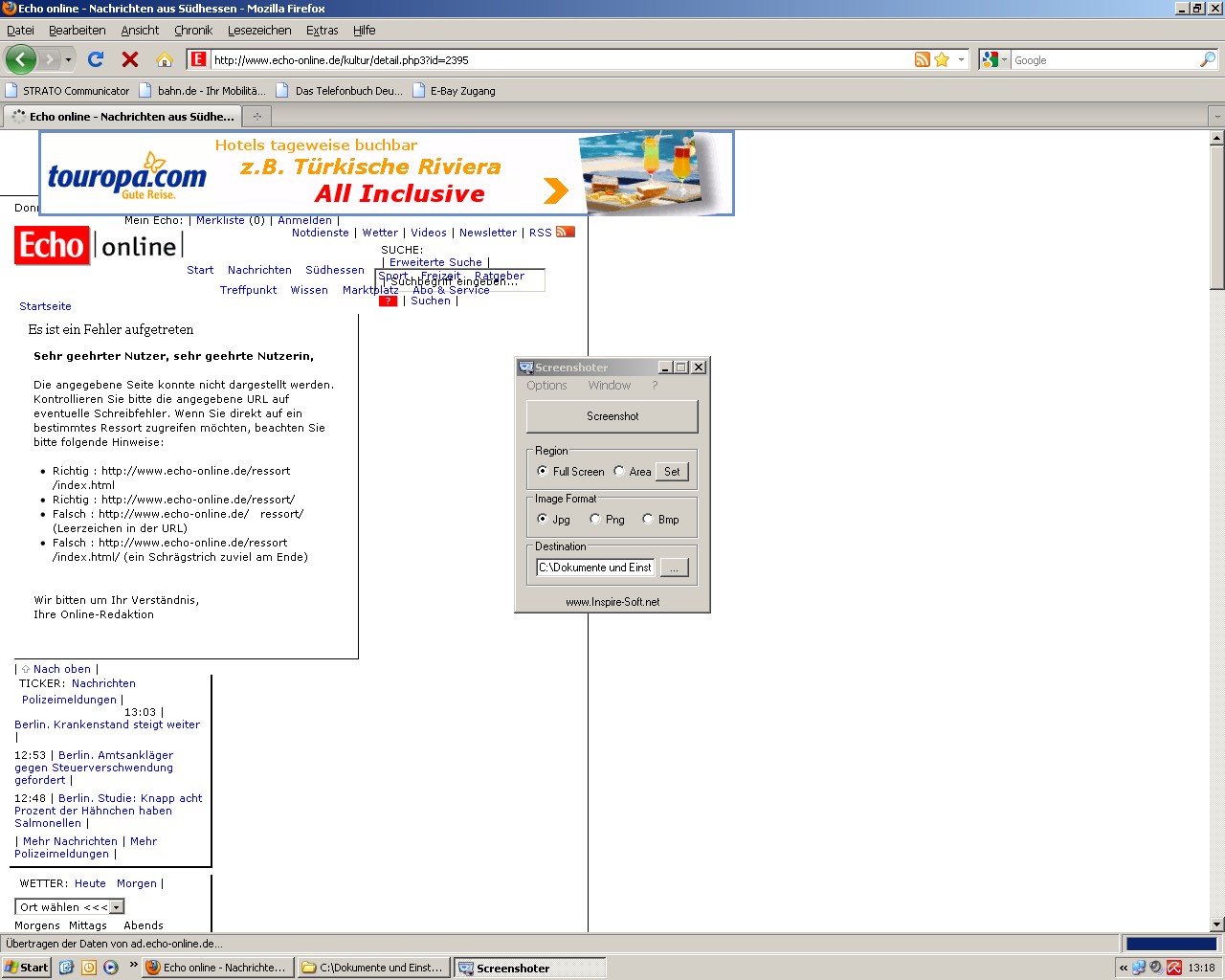Image resolution: width=1225 pixels, height=980 pixels.
Task: Open the 'Ort wählen' weather location dropdown
Action: (x=70, y=906)
